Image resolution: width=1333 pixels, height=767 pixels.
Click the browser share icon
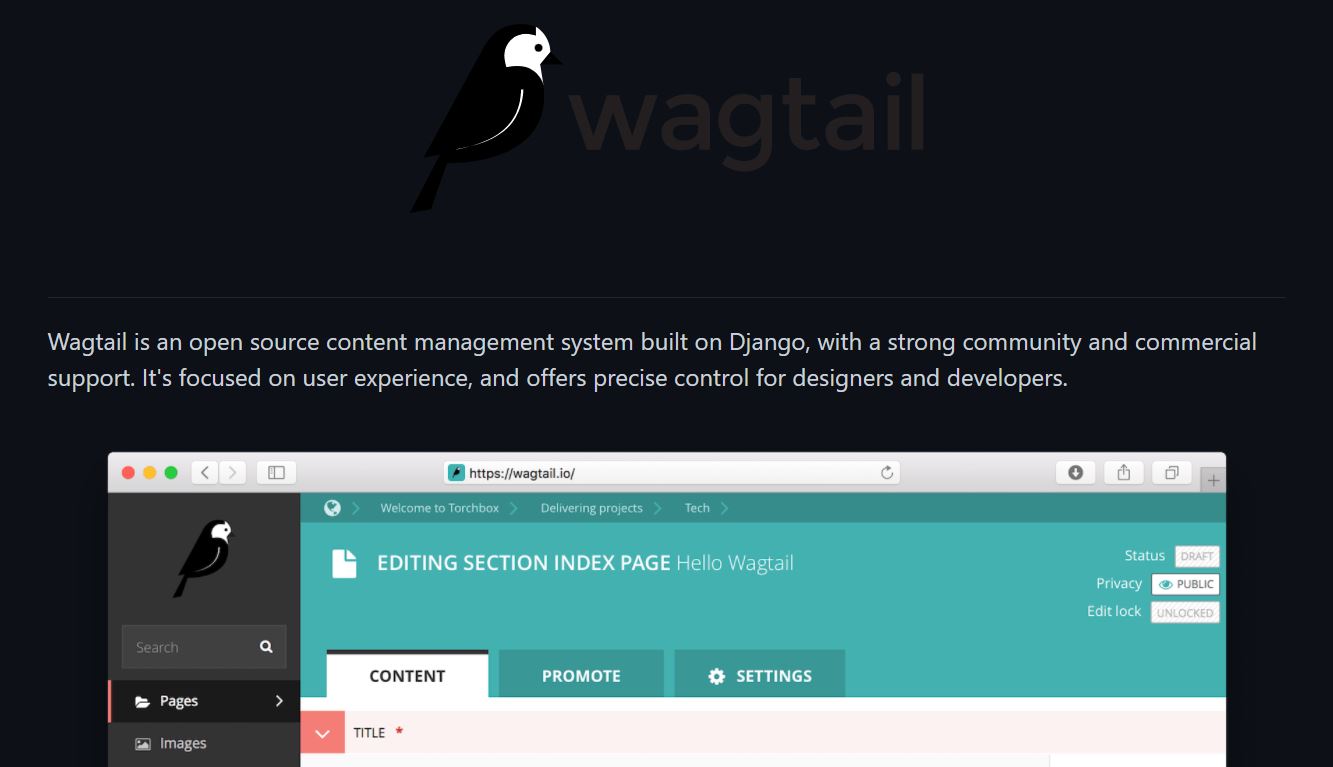coord(1124,473)
